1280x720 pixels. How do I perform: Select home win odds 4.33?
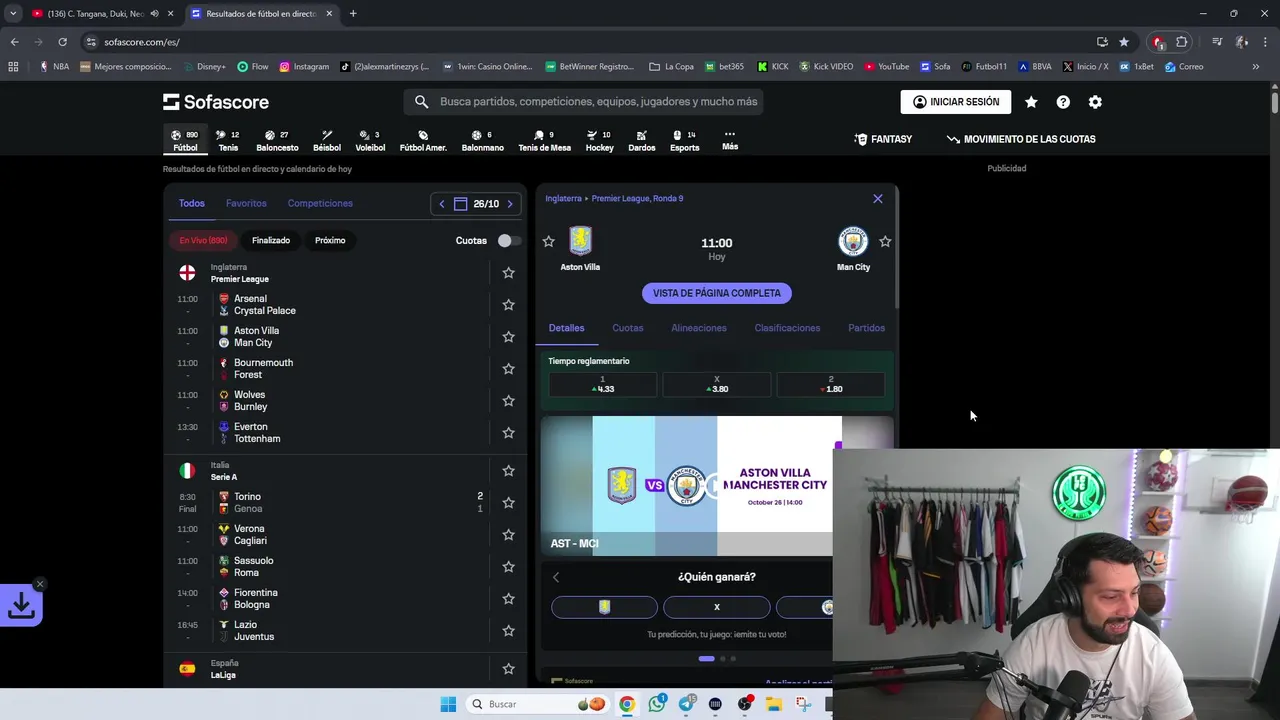click(603, 385)
